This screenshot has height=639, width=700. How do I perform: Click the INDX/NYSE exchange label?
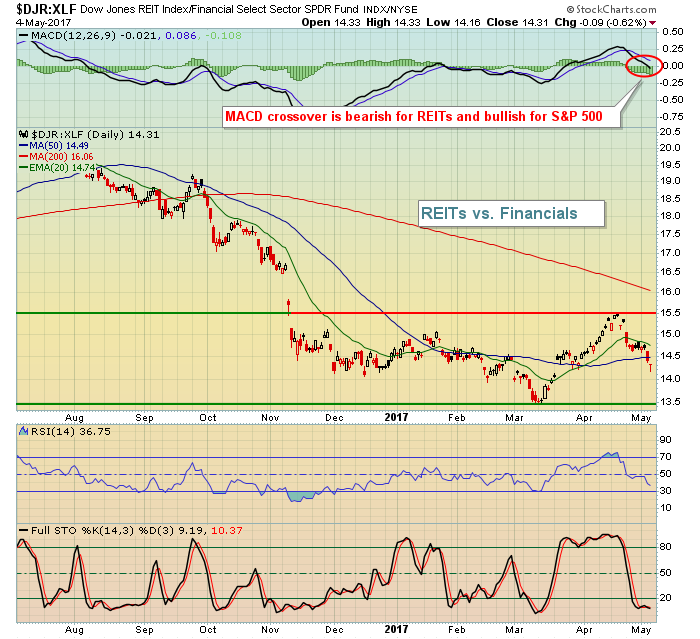(x=390, y=9)
